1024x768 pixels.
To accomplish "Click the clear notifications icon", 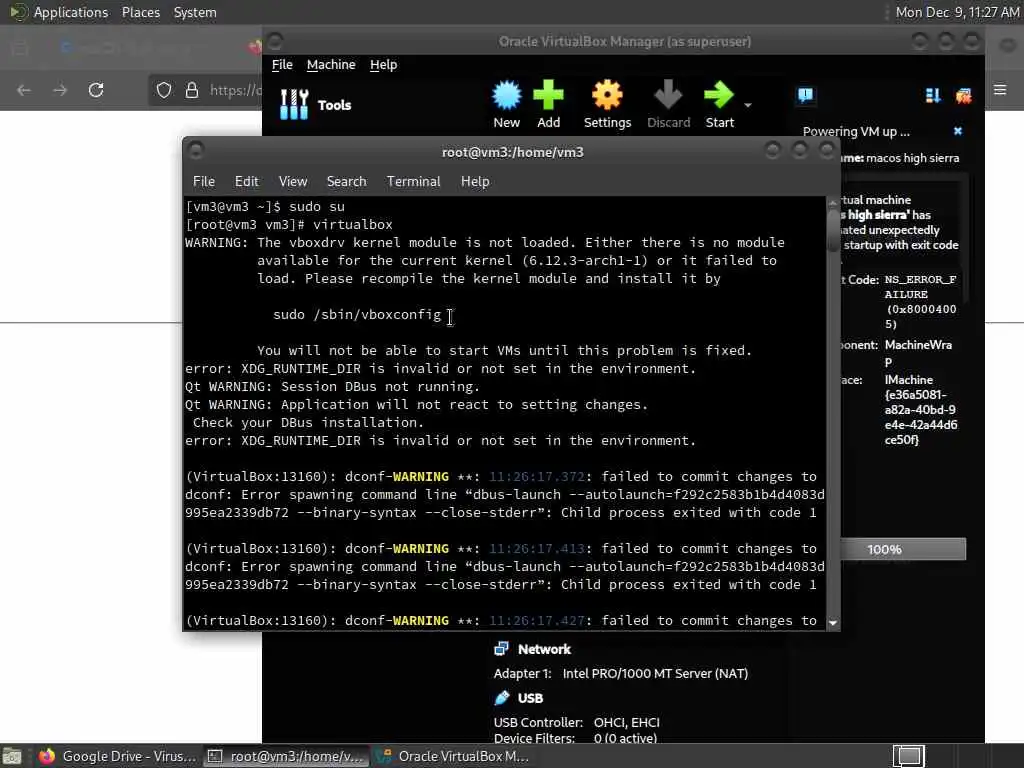I will [x=963, y=96].
